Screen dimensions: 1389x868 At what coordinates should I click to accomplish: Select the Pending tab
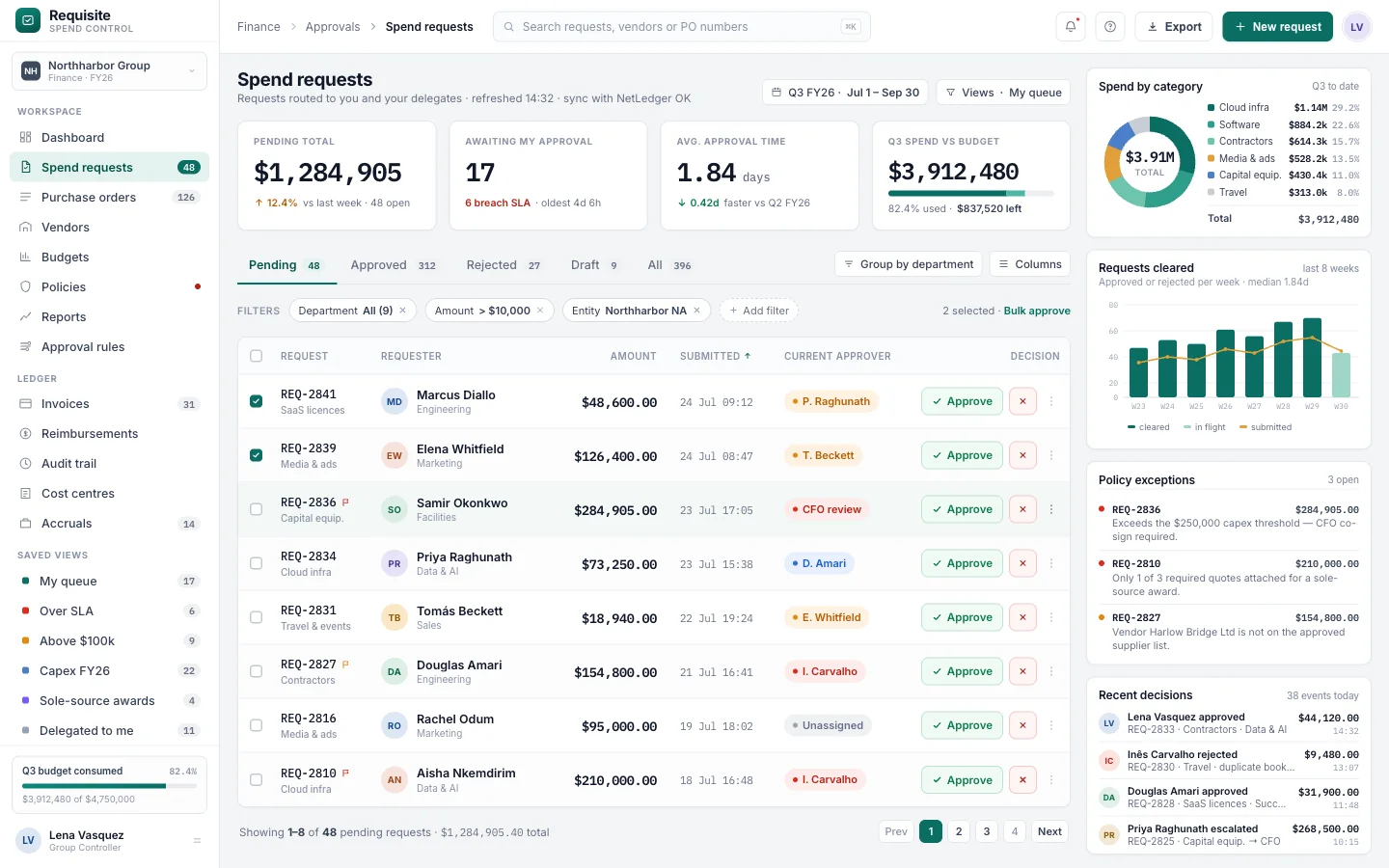(286, 265)
